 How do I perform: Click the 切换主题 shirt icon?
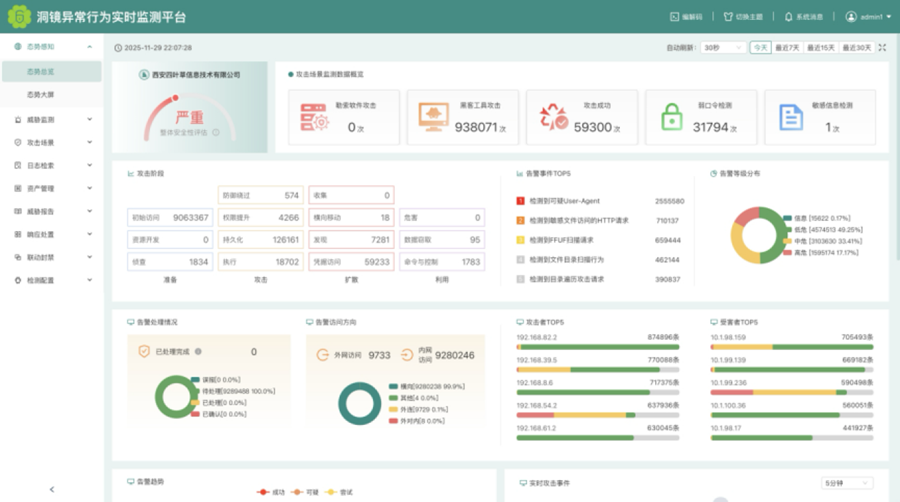(728, 17)
